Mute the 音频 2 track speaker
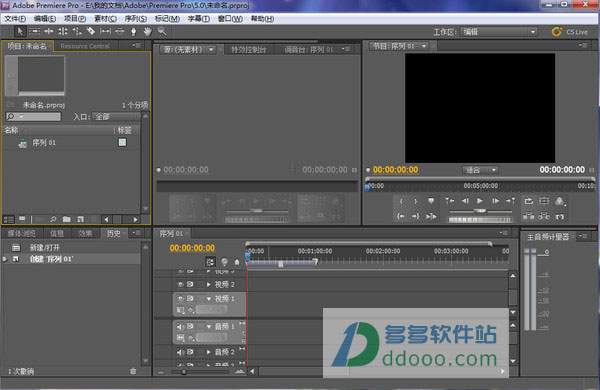This screenshot has height=390, width=600. [x=181, y=352]
